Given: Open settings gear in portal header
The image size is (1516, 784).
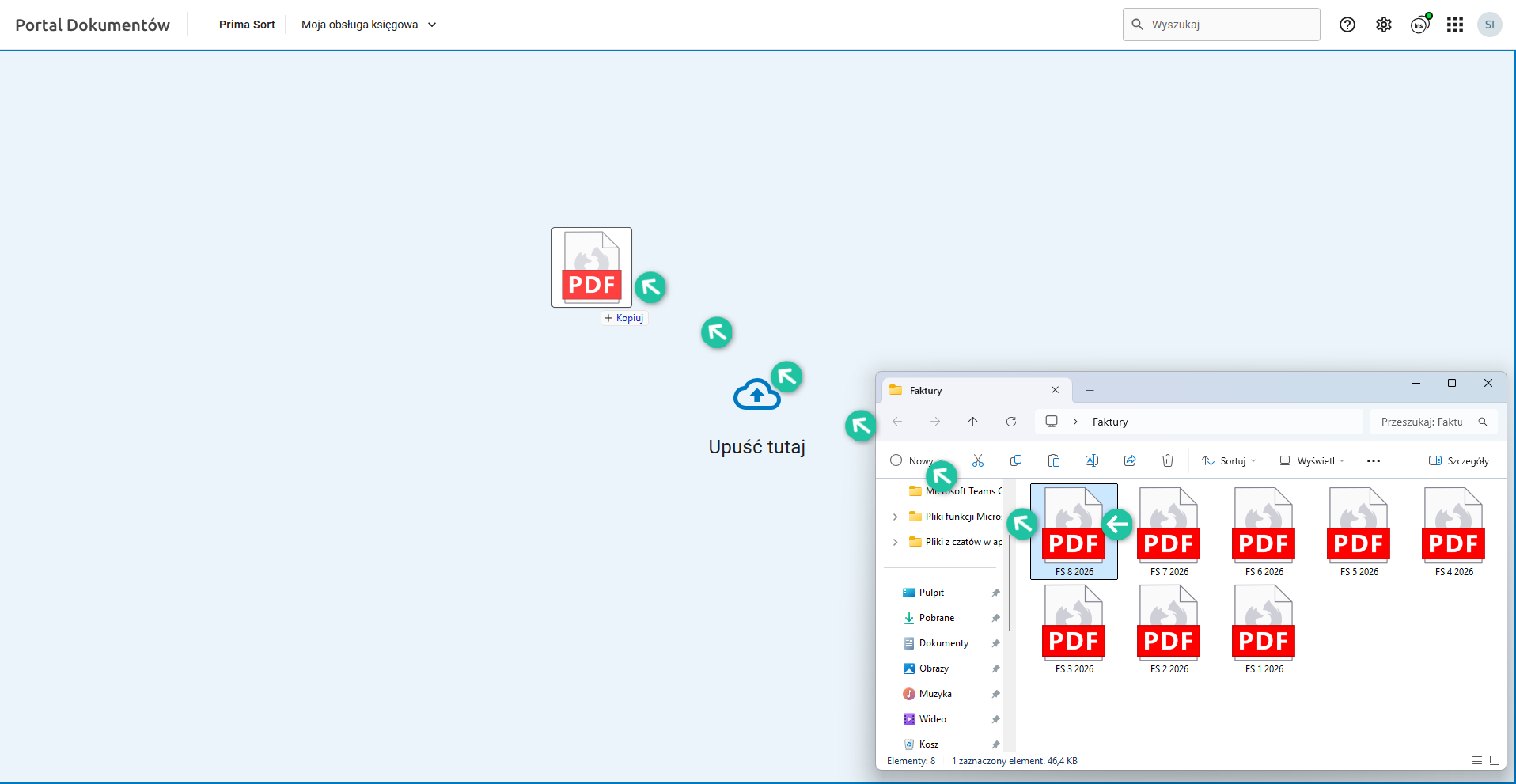Looking at the screenshot, I should coord(1383,25).
